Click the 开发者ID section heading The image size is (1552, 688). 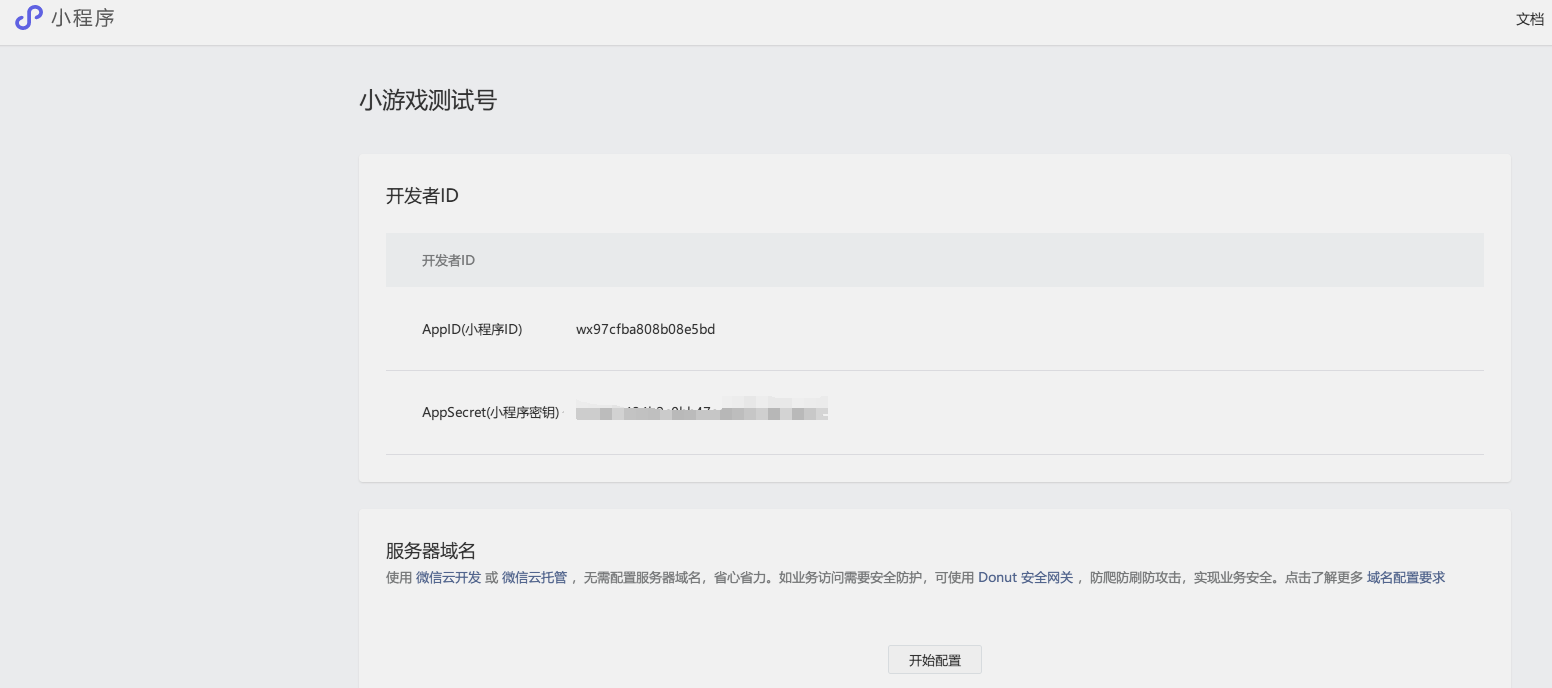click(x=422, y=196)
